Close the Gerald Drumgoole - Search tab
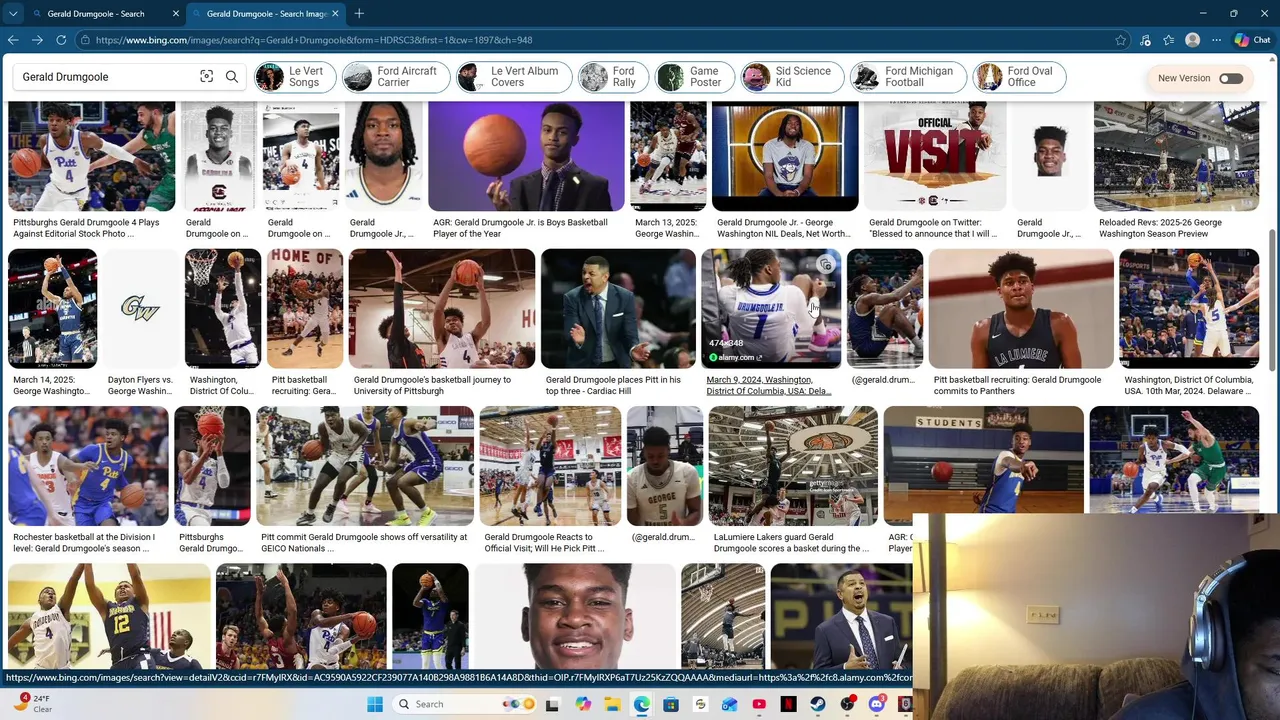1280x720 pixels. coord(176,13)
